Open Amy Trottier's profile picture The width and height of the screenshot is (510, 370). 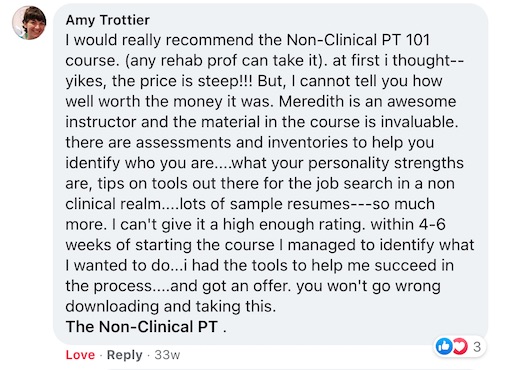point(29,23)
